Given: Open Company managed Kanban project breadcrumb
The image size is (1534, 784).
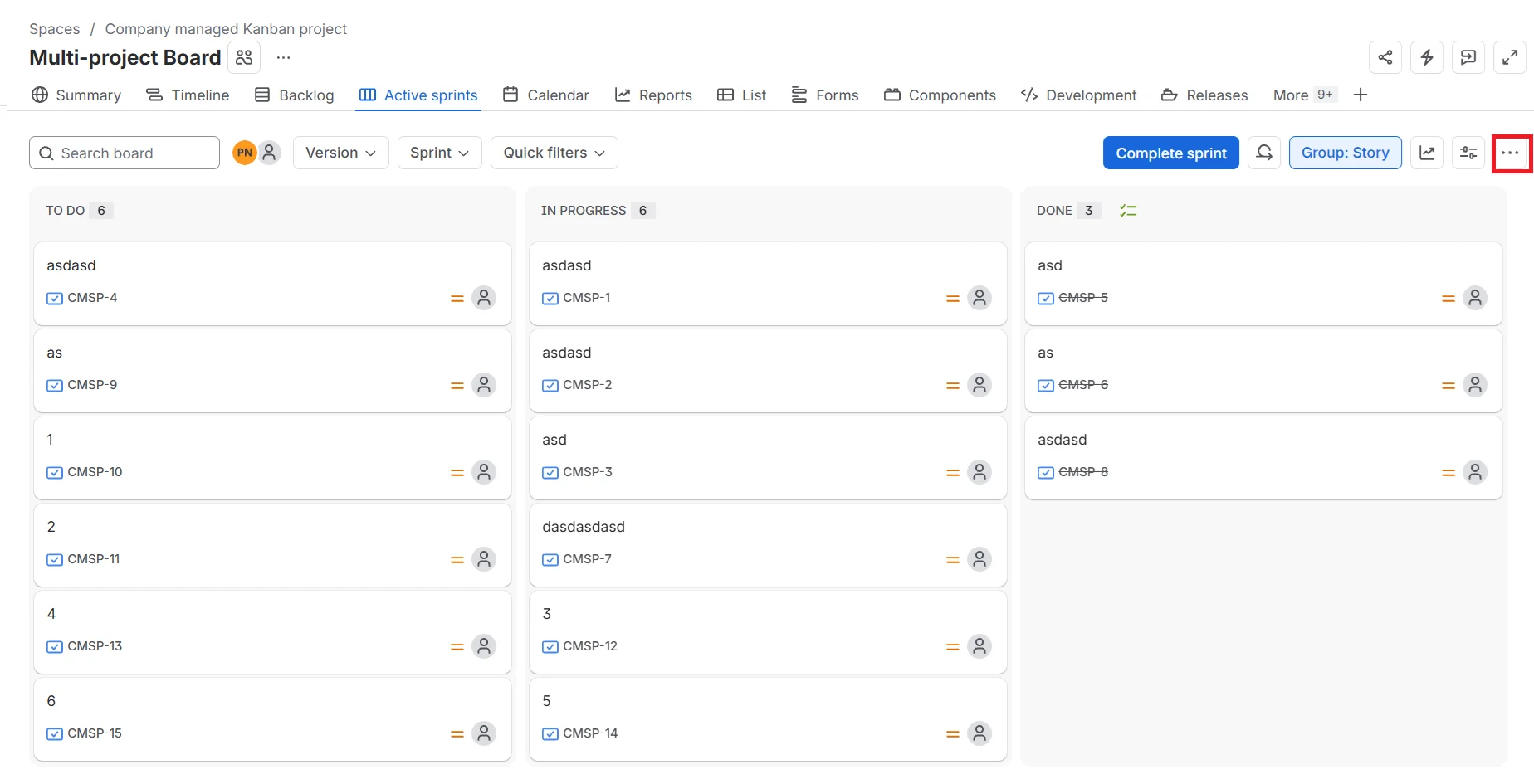Looking at the screenshot, I should coord(226,29).
